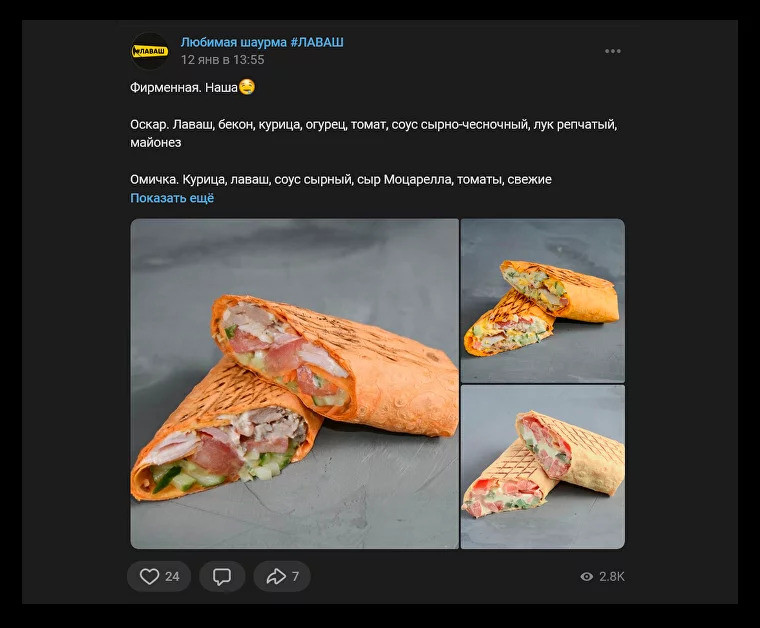Open the bottom right shawarma thumbnail

(542, 467)
